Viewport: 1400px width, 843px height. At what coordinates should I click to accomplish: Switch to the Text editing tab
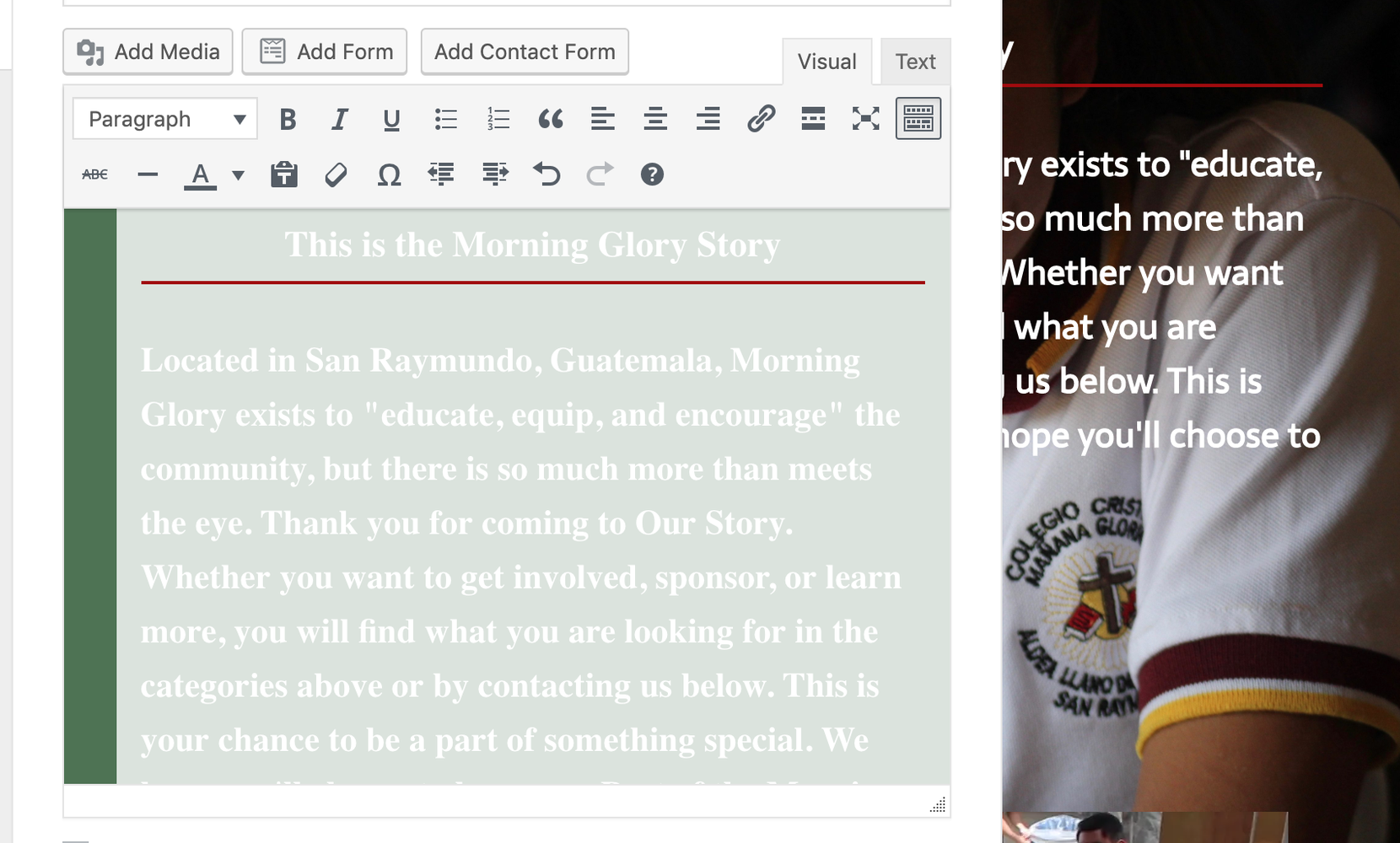(x=914, y=61)
